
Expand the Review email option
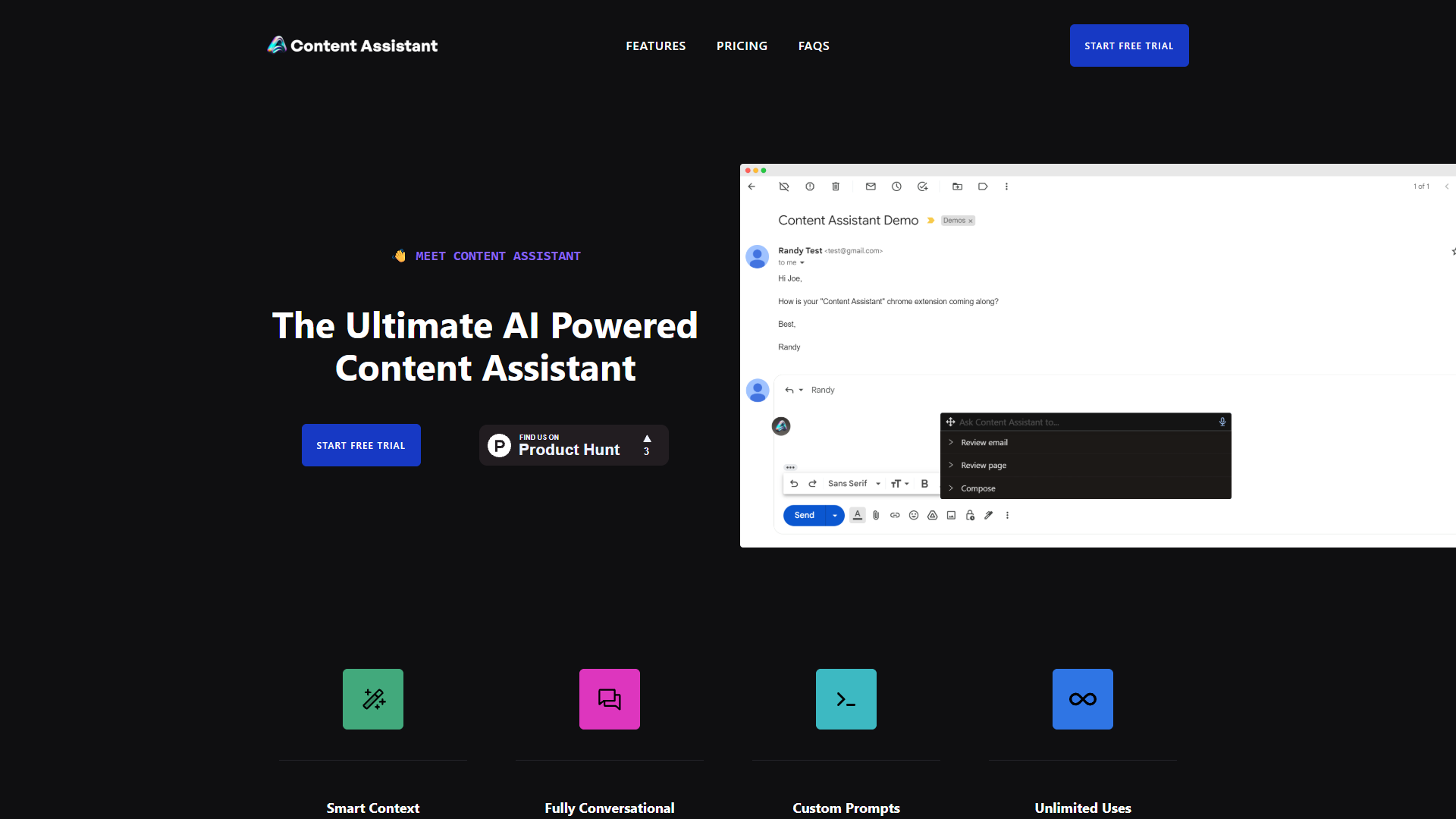(x=1086, y=443)
